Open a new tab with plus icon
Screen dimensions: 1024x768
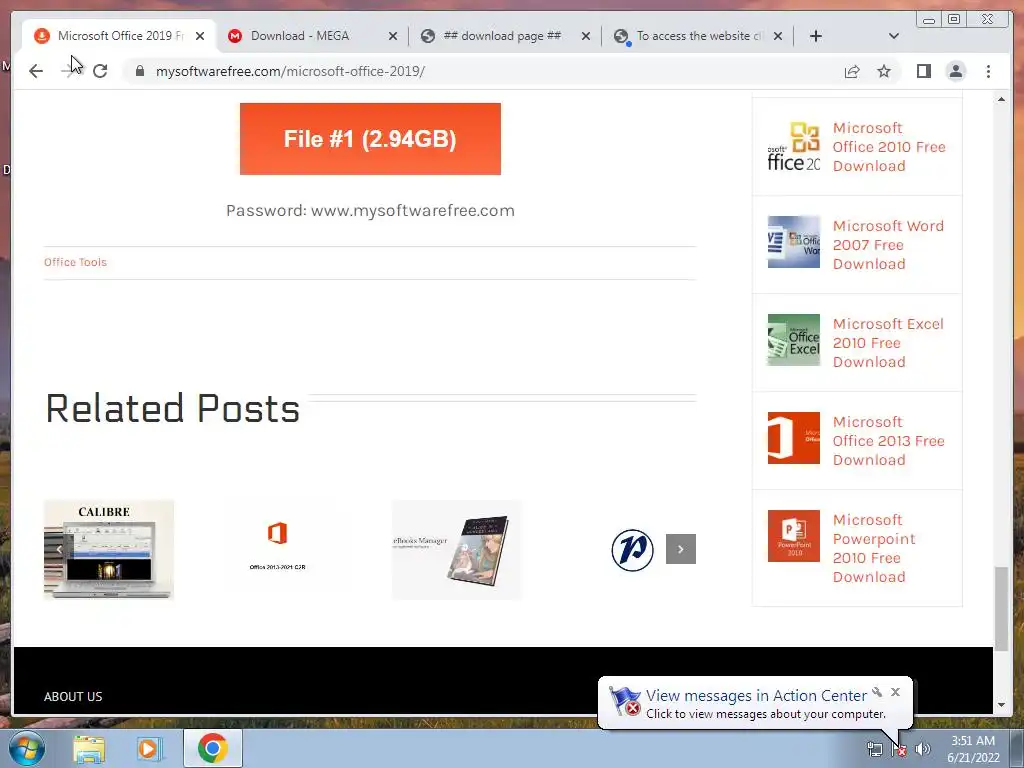coord(816,36)
